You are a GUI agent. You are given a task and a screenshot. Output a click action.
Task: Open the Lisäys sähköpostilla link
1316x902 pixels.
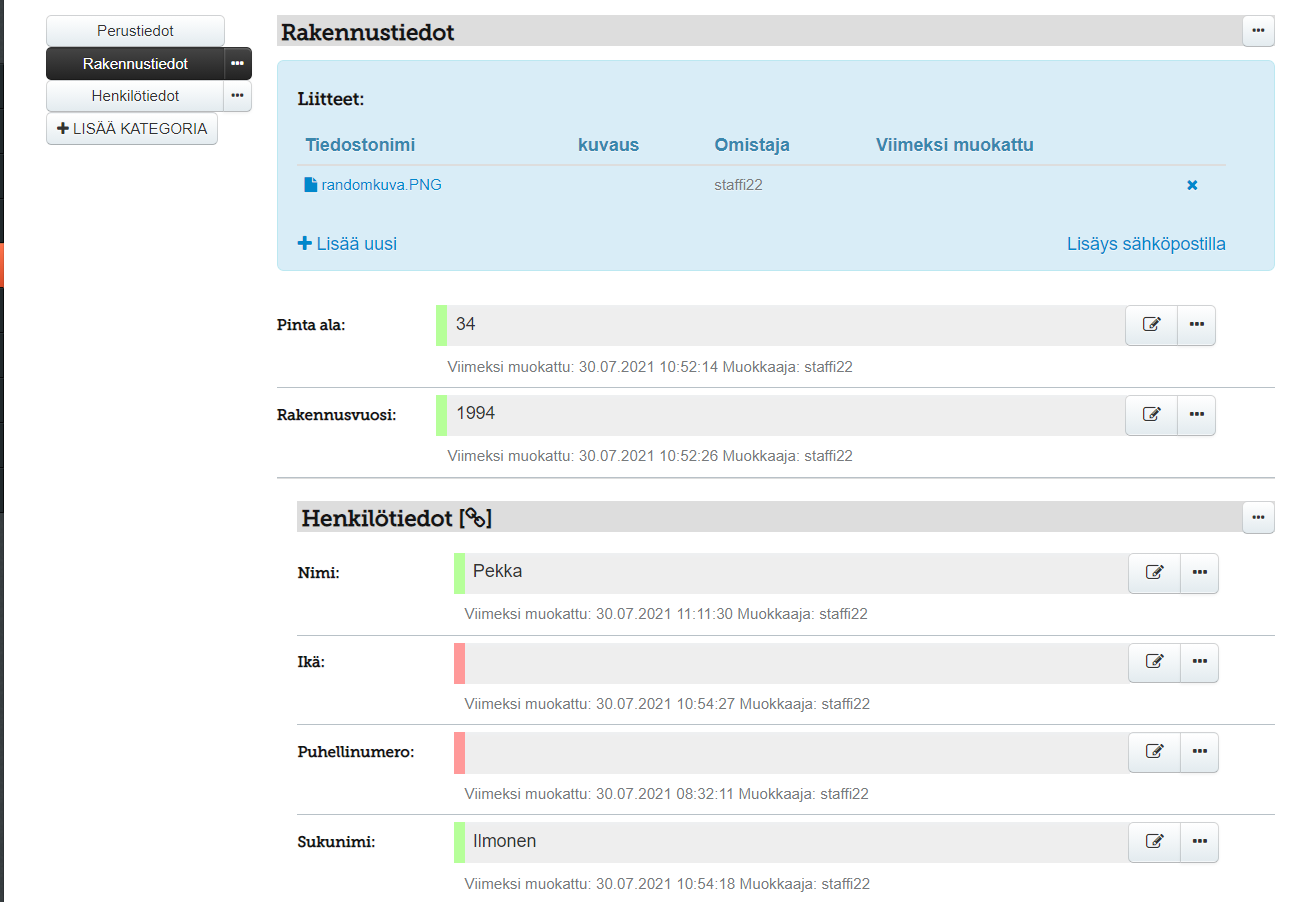point(1146,244)
